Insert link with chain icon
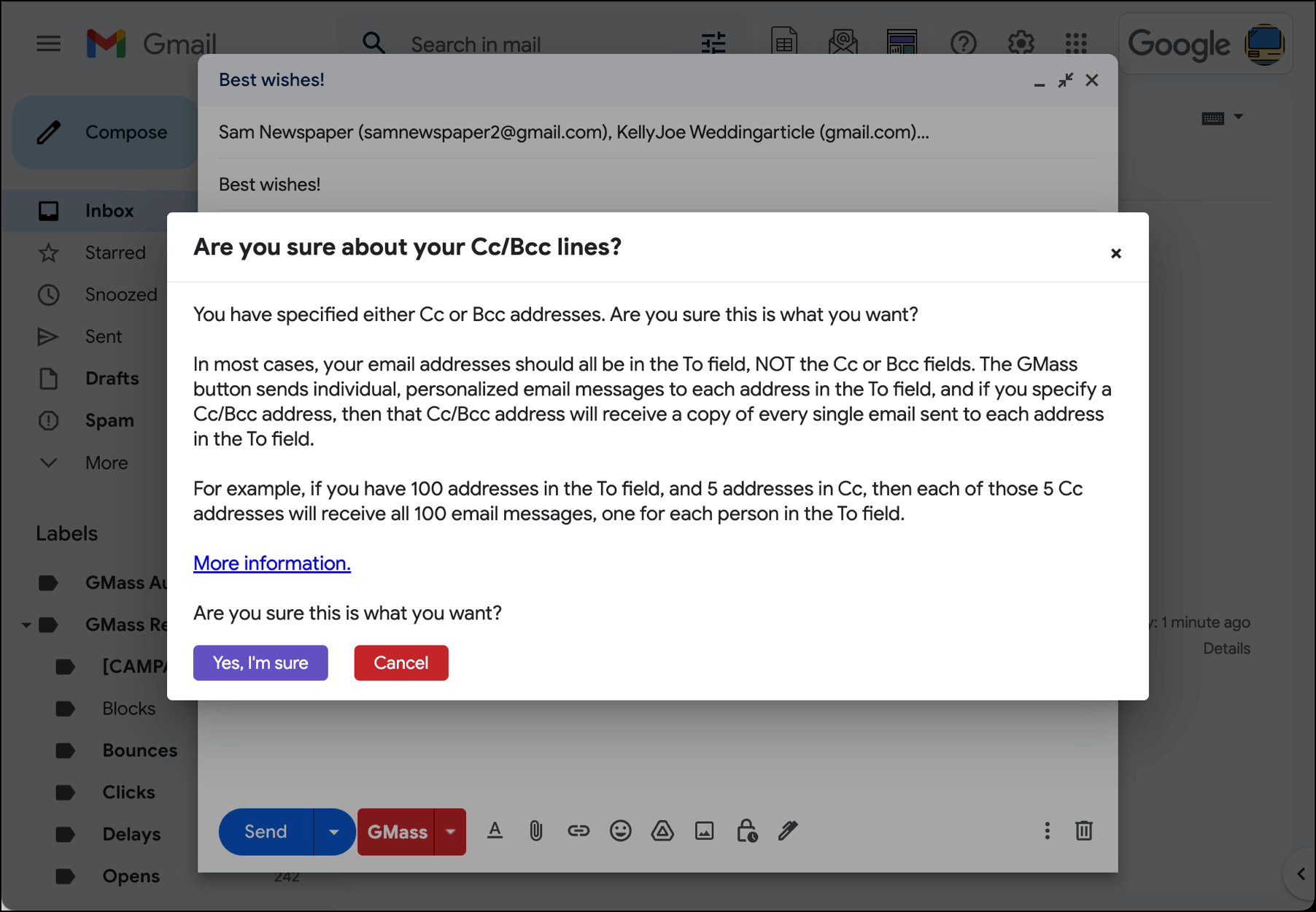 [578, 830]
